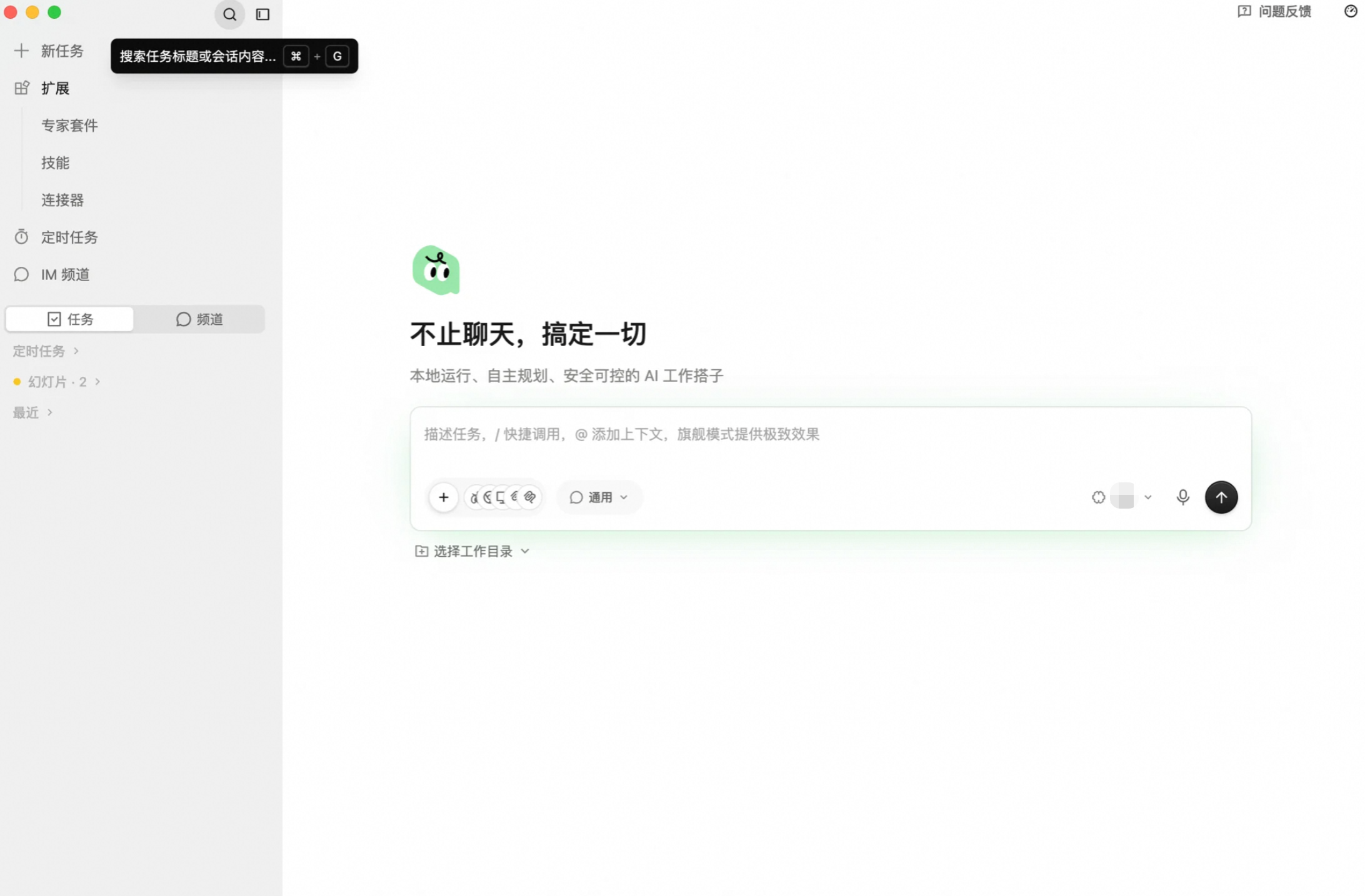This screenshot has width=1365, height=896.
Task: Open the 选择工作目录 dropdown
Action: (x=472, y=551)
